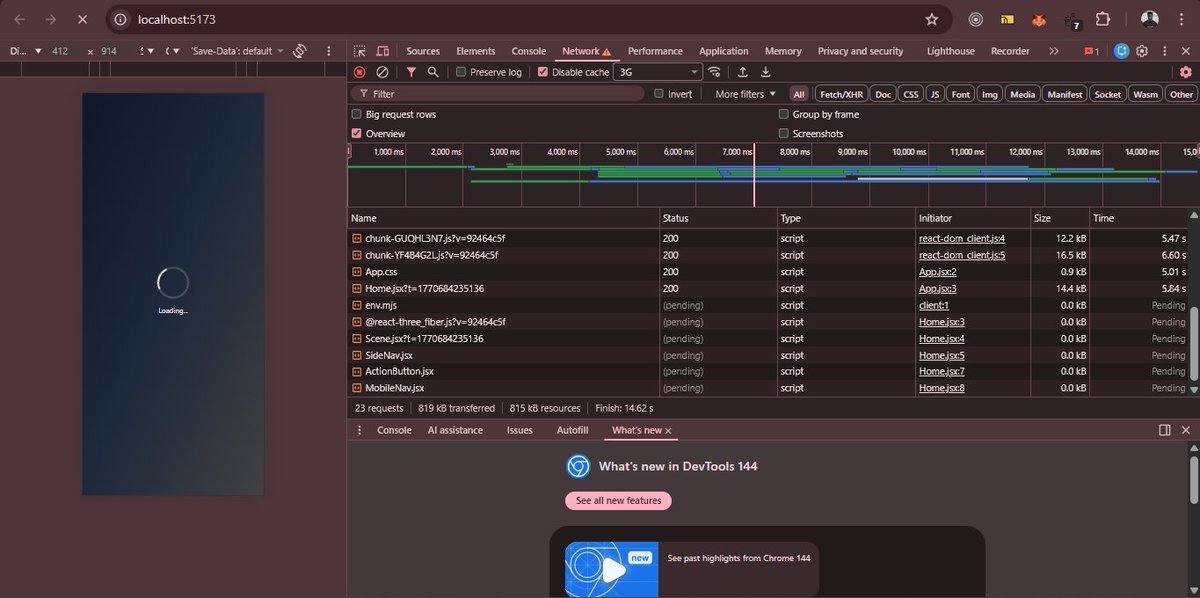Open the Extensions puzzle icon

(1103, 19)
